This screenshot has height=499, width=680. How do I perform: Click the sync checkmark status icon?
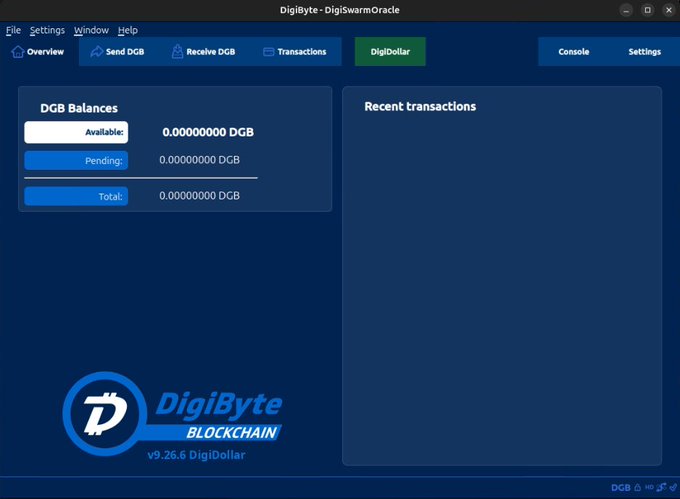pyautogui.click(x=673, y=487)
